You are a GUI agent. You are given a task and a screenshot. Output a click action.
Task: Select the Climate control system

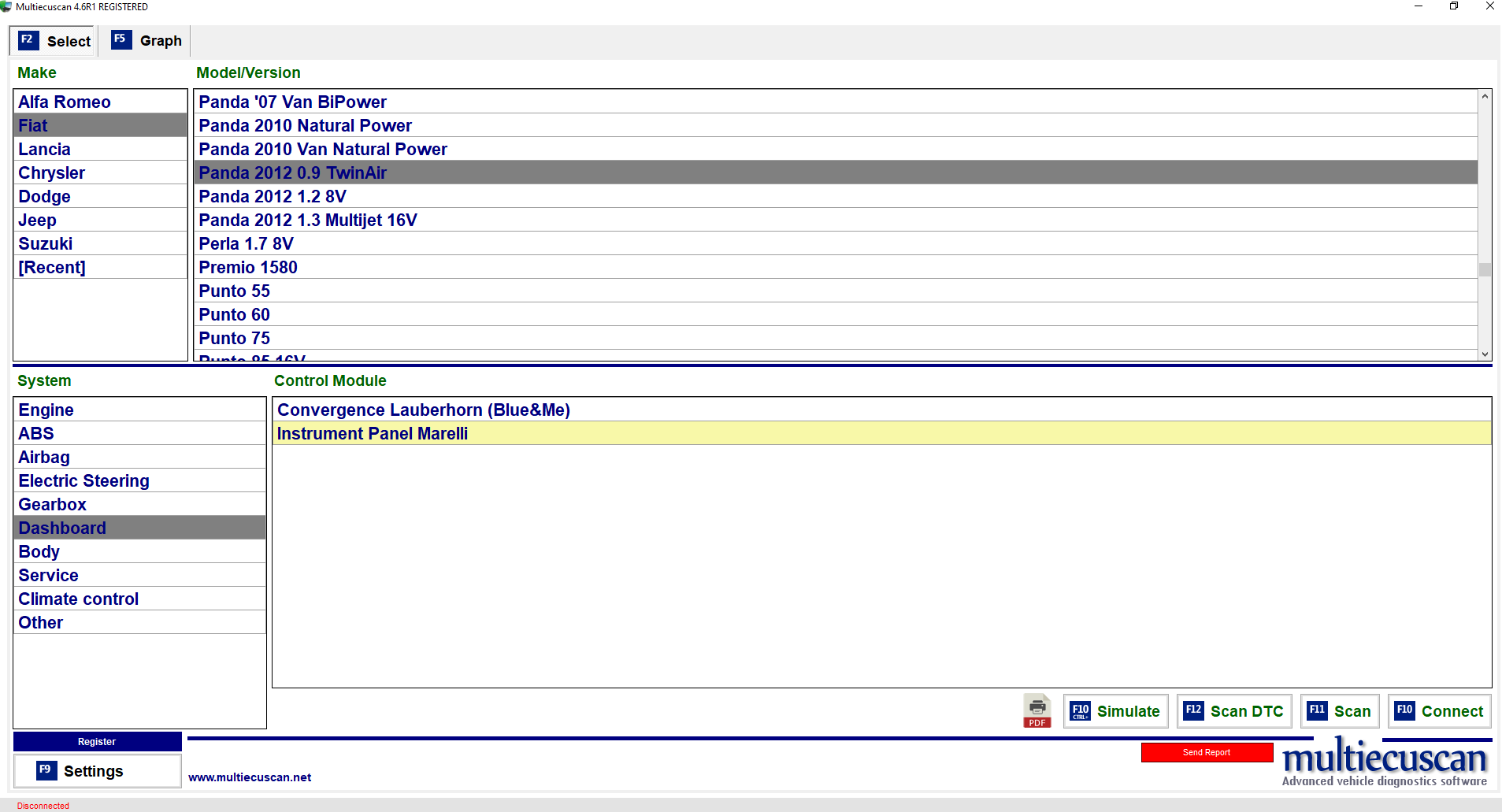point(139,599)
